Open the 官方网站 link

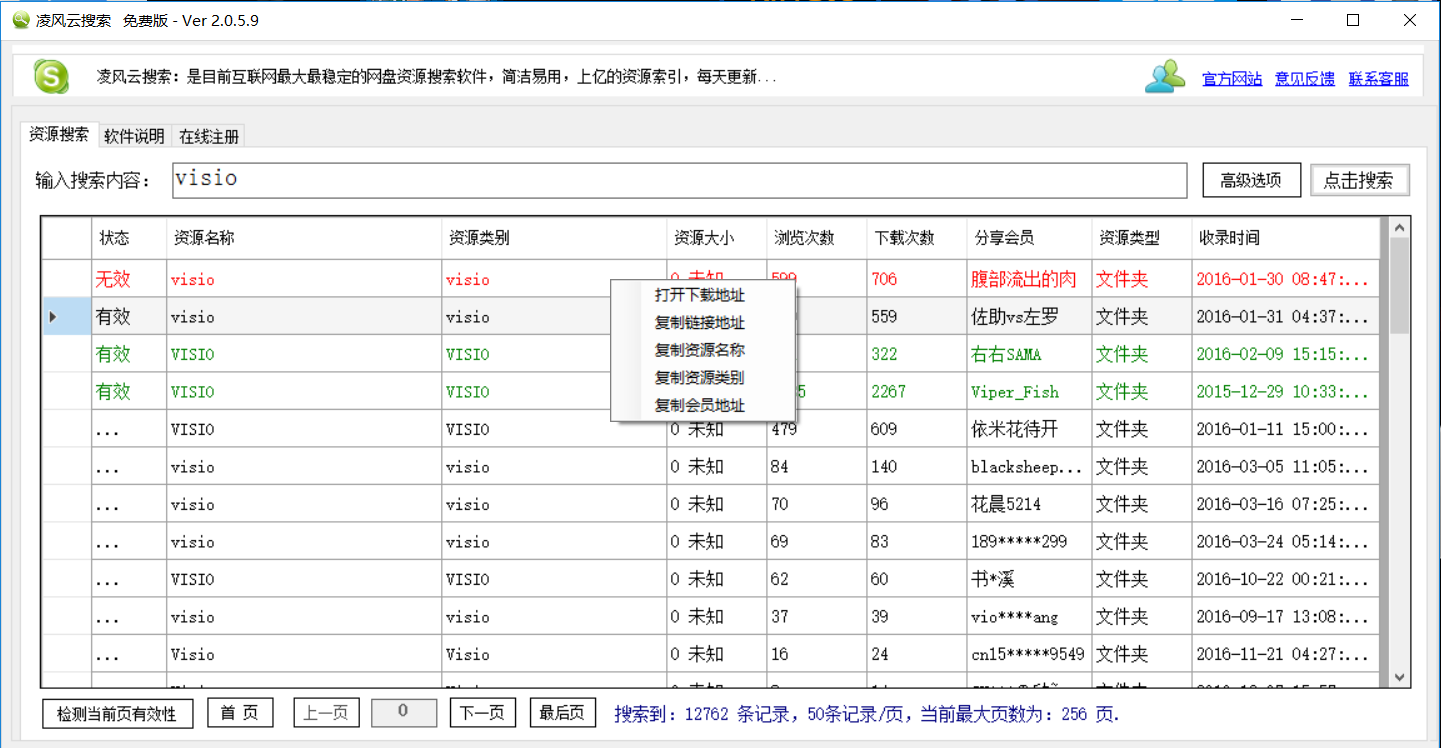point(1232,79)
